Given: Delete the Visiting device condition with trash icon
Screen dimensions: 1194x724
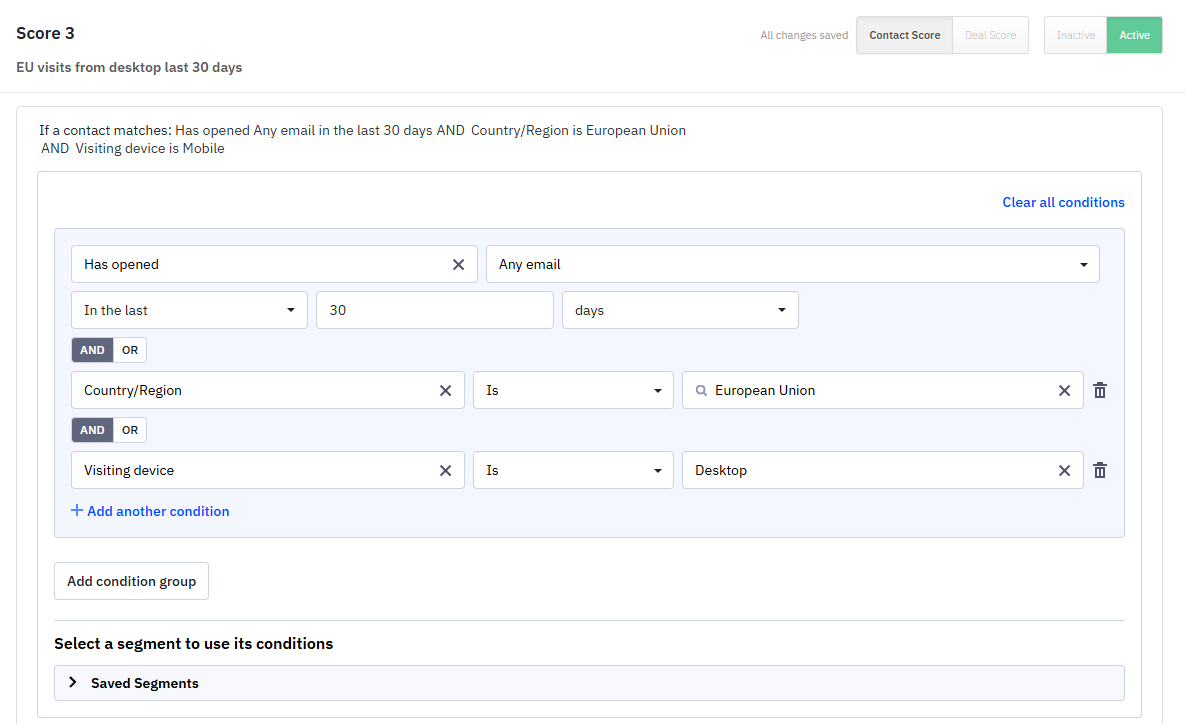Looking at the screenshot, I should click(1100, 470).
